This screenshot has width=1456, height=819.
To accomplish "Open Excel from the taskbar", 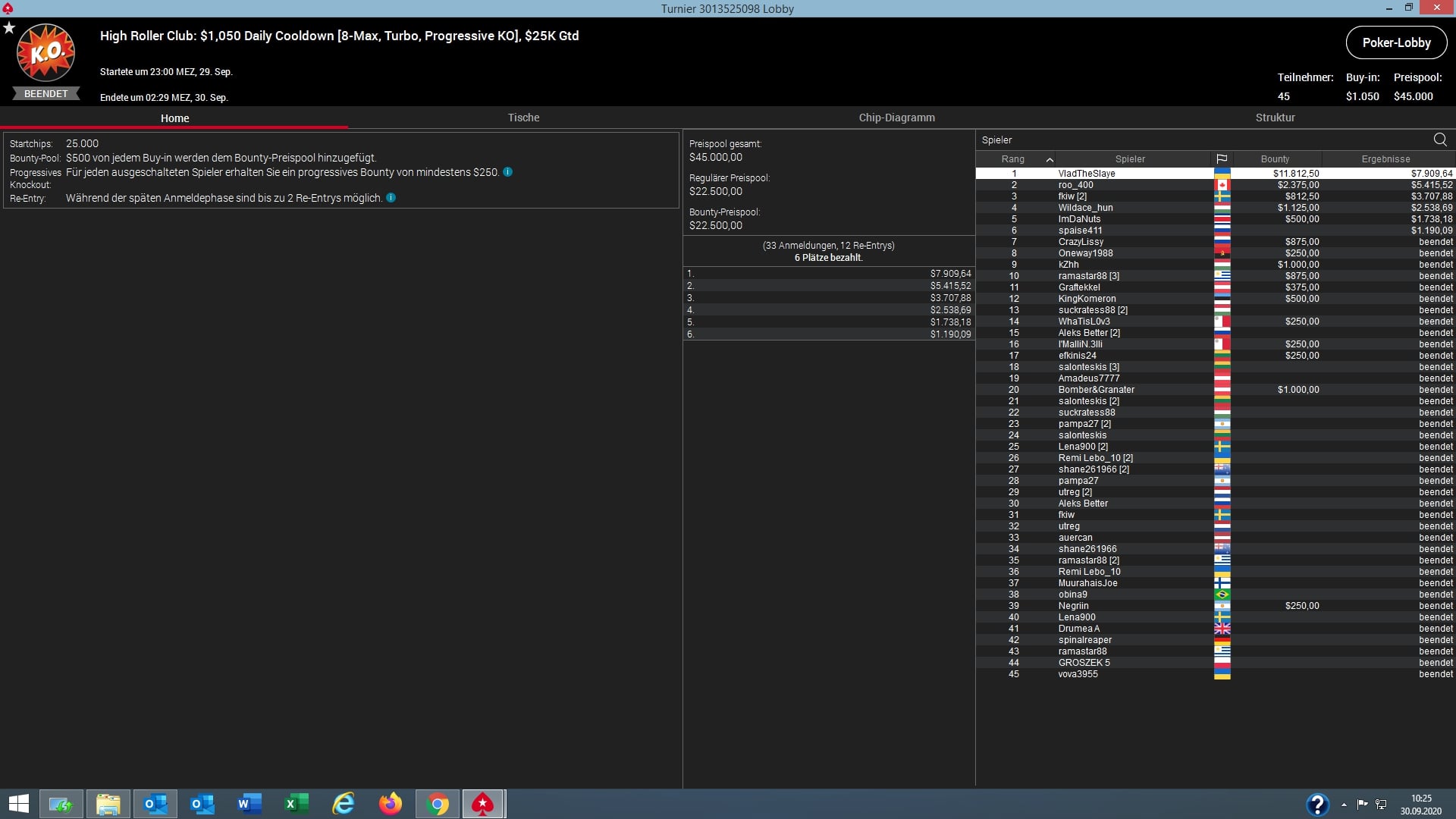I will (297, 804).
